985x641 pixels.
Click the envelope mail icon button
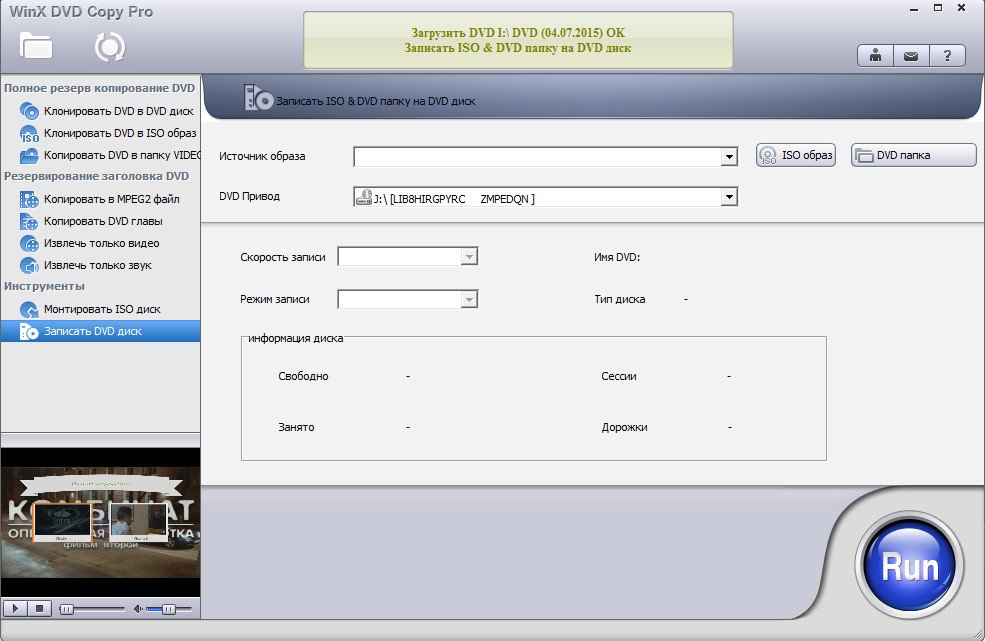(x=911, y=56)
